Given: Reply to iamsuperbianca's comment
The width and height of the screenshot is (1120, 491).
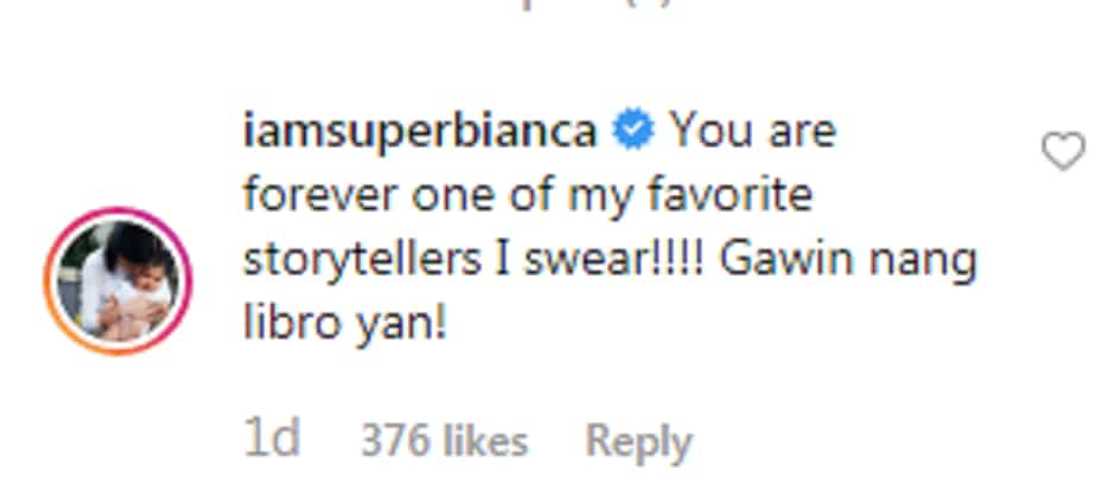Looking at the screenshot, I should pyautogui.click(x=638, y=441).
